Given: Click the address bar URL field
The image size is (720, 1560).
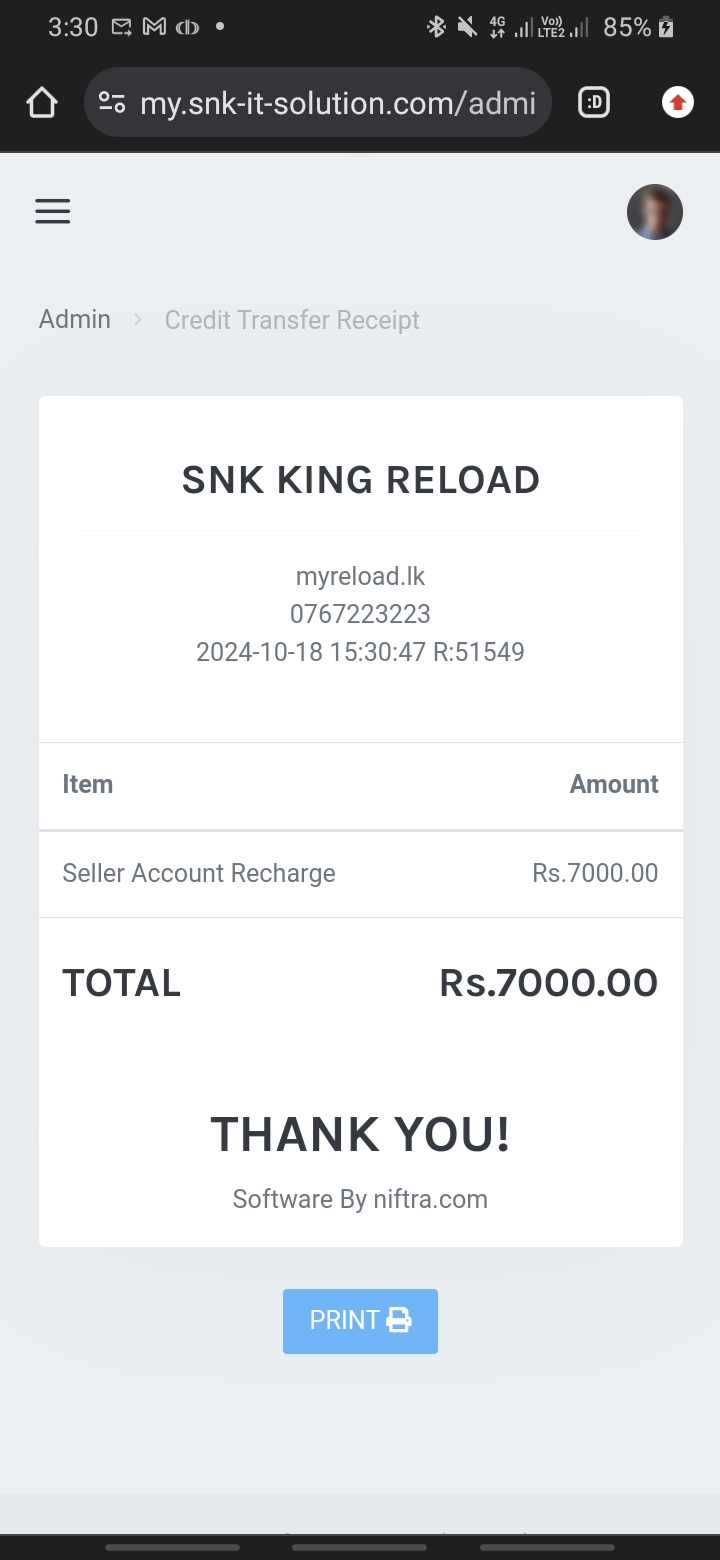Looking at the screenshot, I should pos(337,103).
